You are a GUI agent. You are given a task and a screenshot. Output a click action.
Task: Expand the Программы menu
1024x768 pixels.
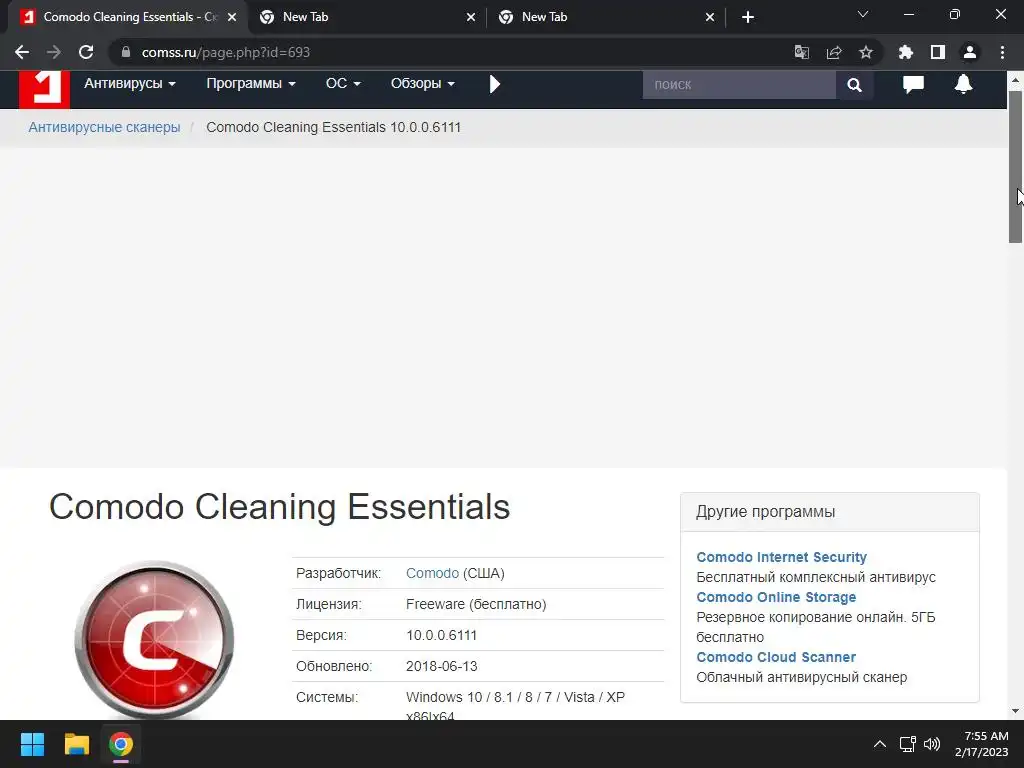click(251, 84)
